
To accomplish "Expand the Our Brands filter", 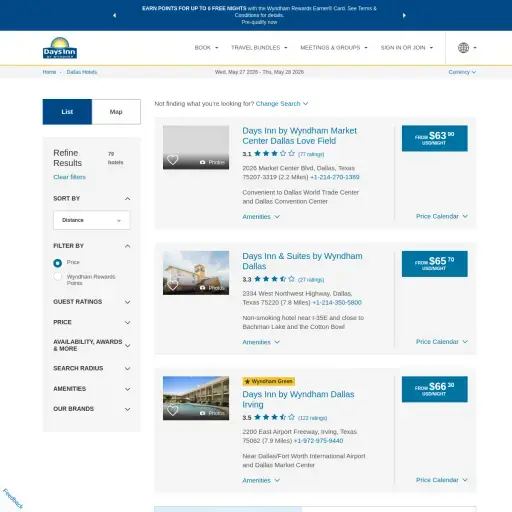I will 92,409.
